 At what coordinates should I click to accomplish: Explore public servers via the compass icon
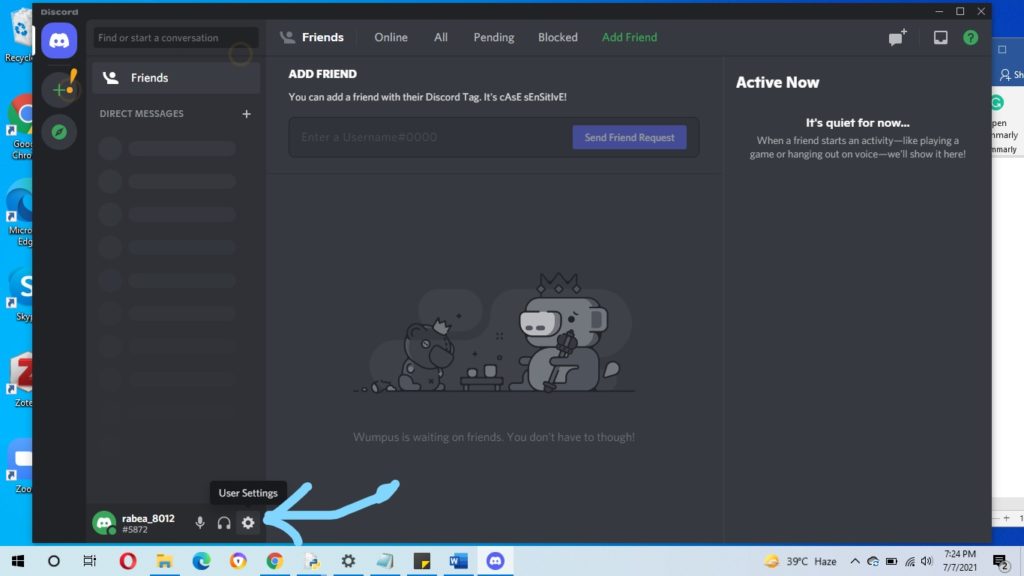pyautogui.click(x=59, y=132)
